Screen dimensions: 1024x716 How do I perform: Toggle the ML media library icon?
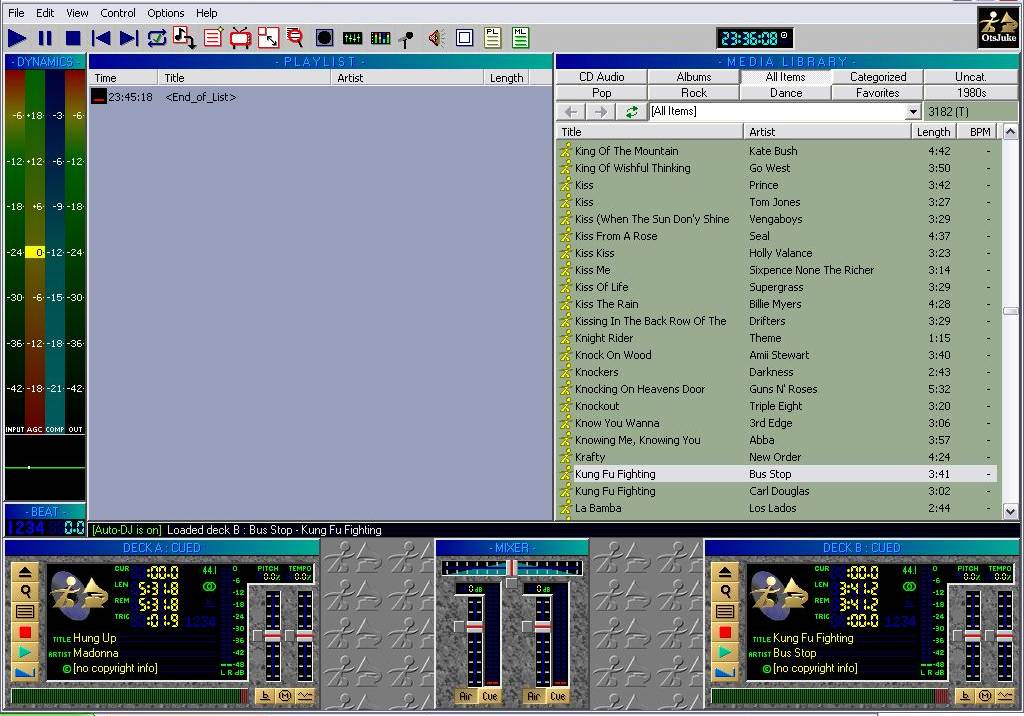tap(520, 37)
